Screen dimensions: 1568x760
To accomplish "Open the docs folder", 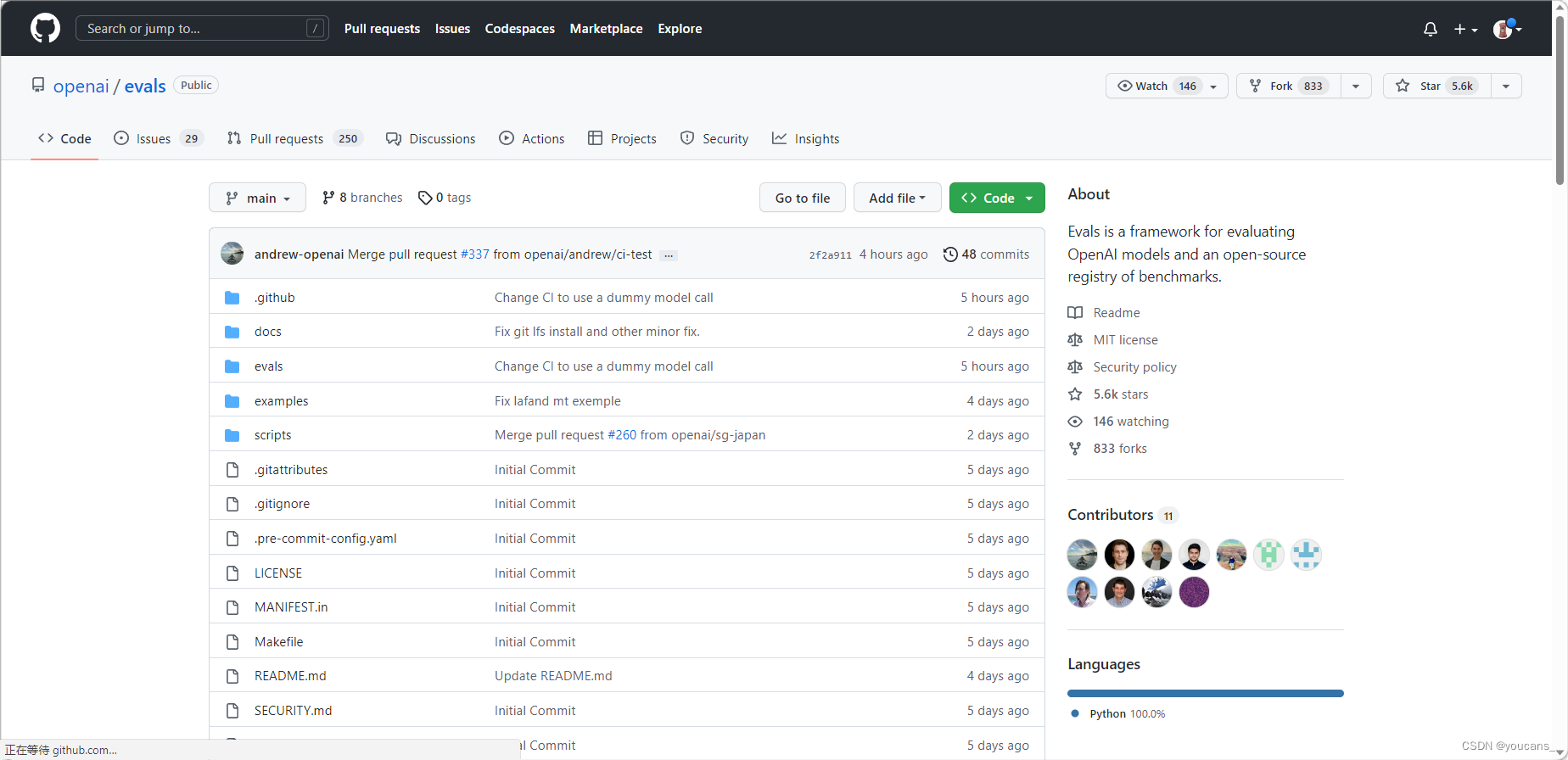I will tap(268, 332).
